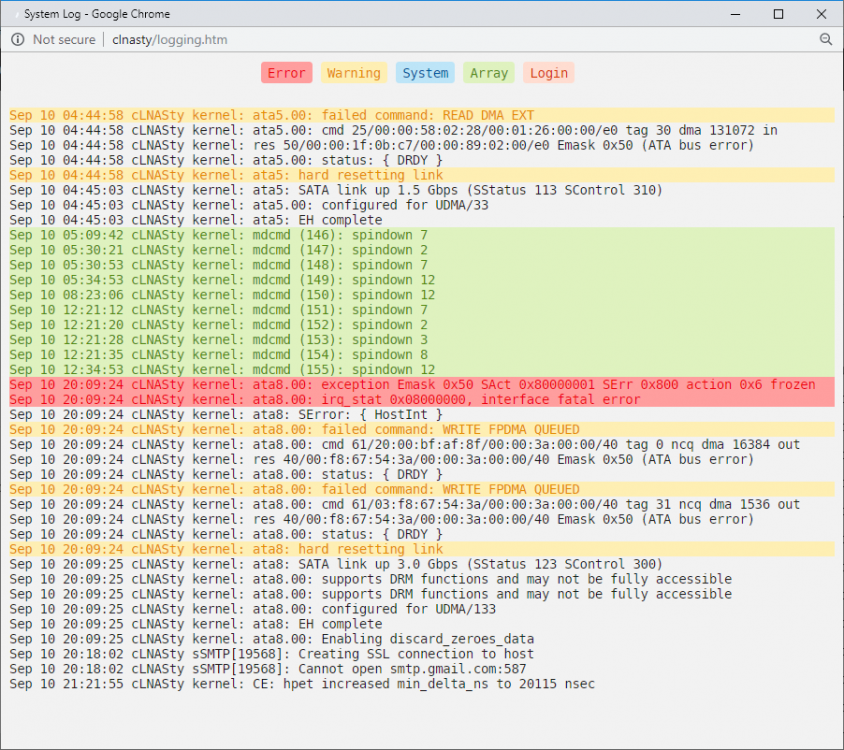Click log line 'hpet increased min_delta_ns to 20115 nsec'
Screen dimensions: 844x750
click(x=303, y=684)
